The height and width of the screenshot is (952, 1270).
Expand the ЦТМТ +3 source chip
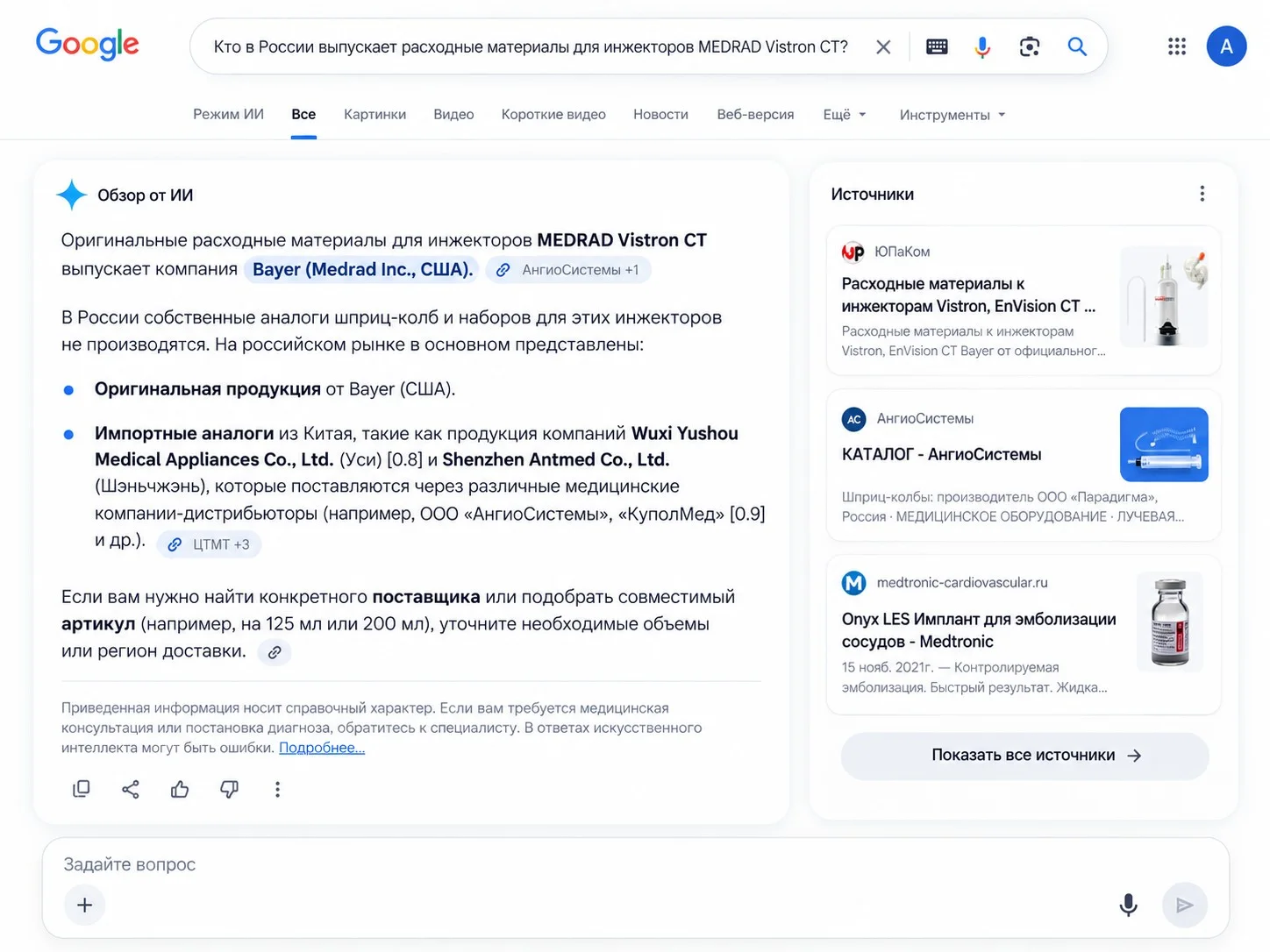tap(210, 544)
